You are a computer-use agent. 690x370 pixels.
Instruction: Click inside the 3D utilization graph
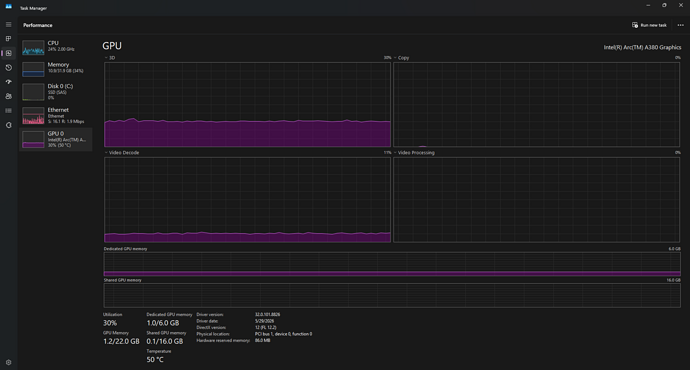tap(247, 104)
